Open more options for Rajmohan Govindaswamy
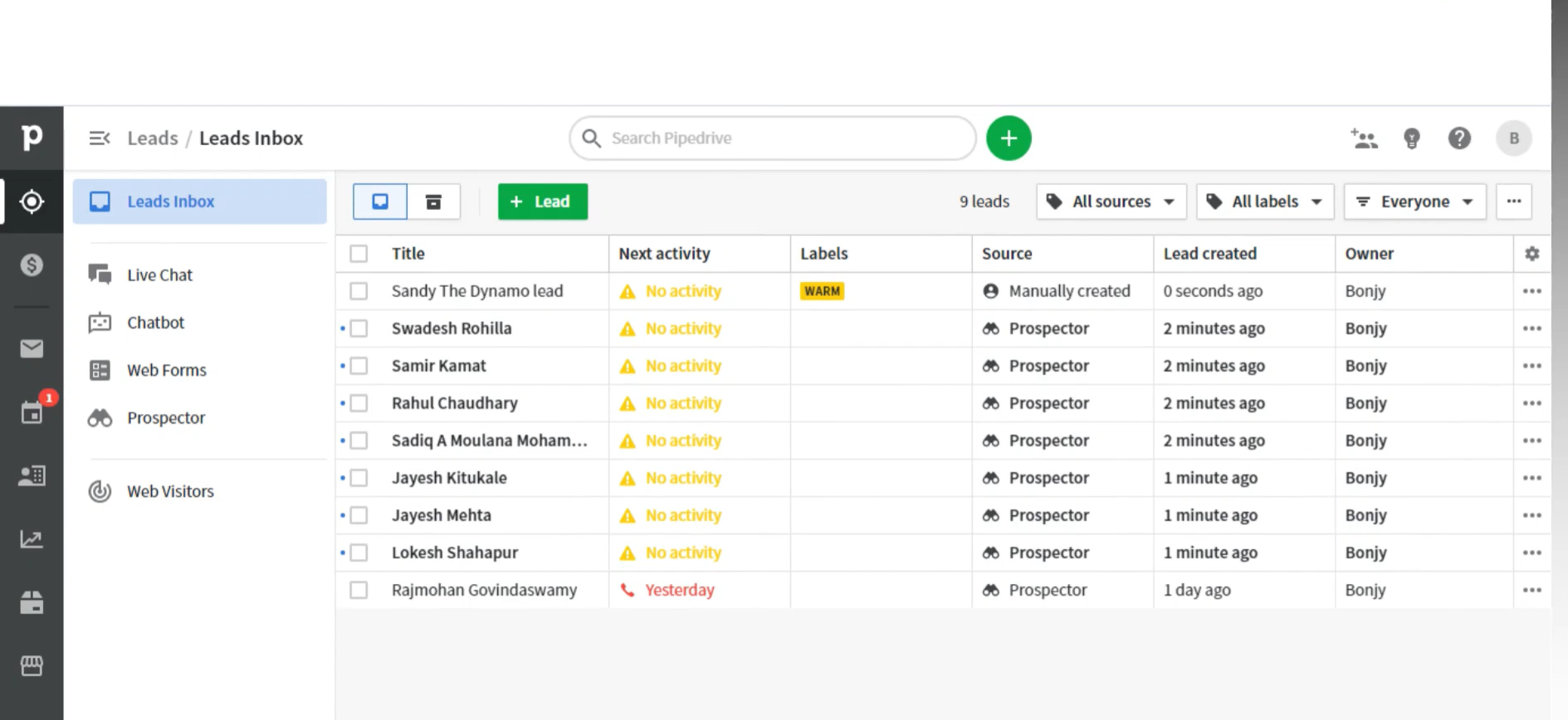This screenshot has height=720, width=1568. click(1531, 590)
